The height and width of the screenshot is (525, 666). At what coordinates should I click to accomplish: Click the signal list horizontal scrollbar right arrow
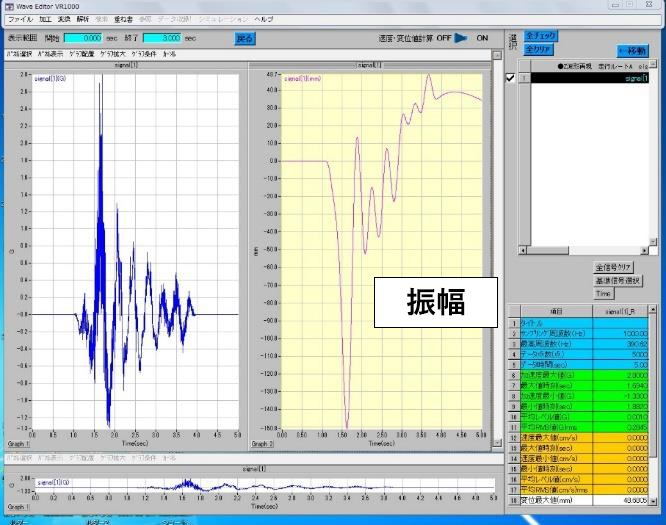645,251
